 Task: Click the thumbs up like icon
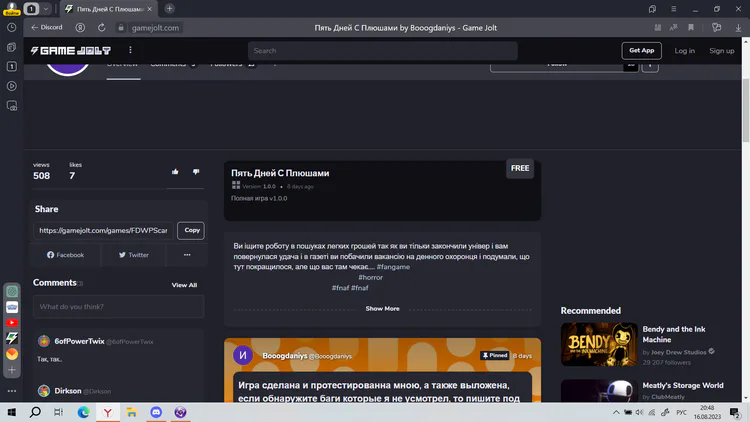[x=175, y=172]
